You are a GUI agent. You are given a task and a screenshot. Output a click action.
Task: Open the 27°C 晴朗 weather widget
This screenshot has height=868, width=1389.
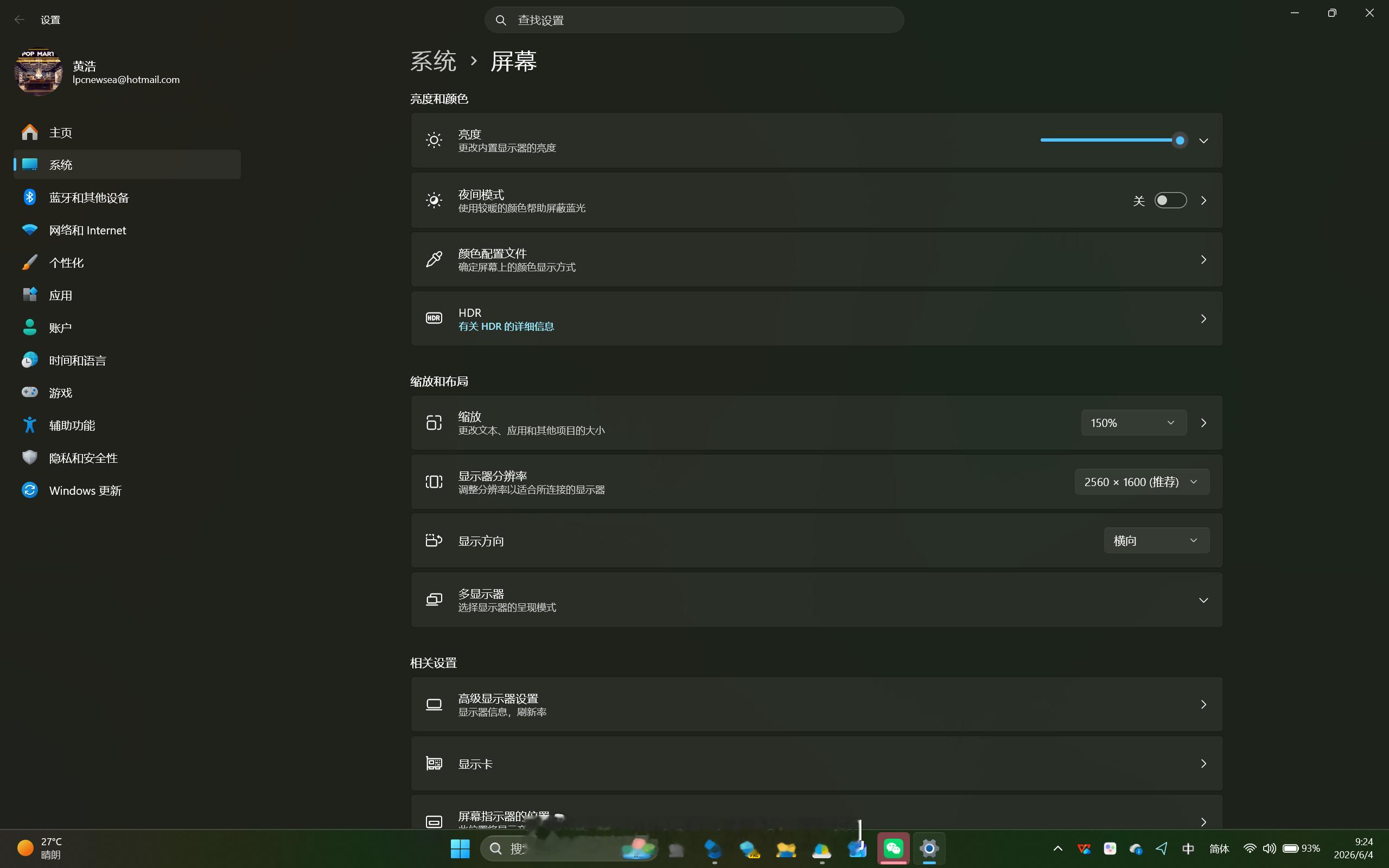(40, 848)
